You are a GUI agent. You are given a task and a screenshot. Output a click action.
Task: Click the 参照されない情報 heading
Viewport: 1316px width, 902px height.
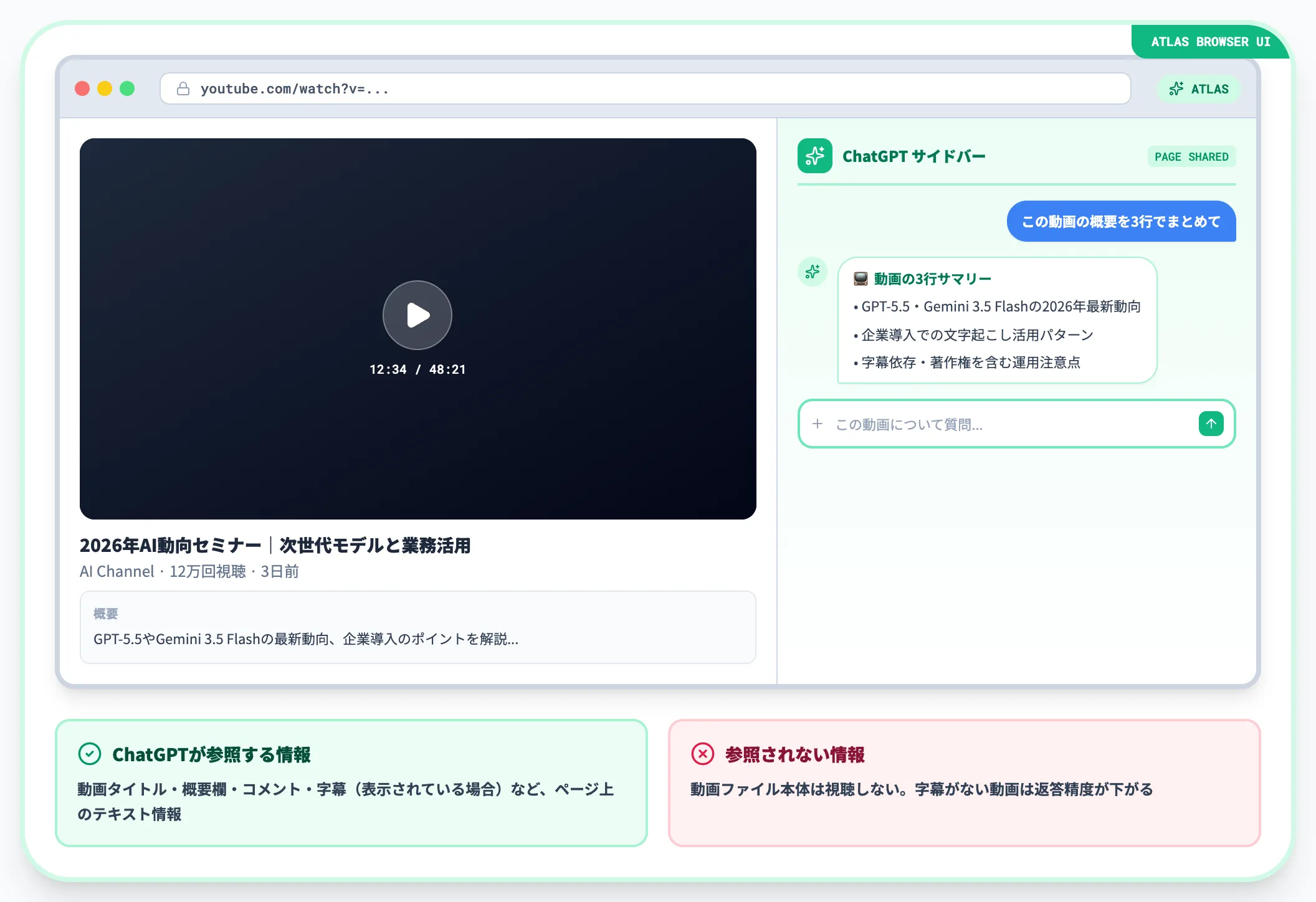point(794,754)
